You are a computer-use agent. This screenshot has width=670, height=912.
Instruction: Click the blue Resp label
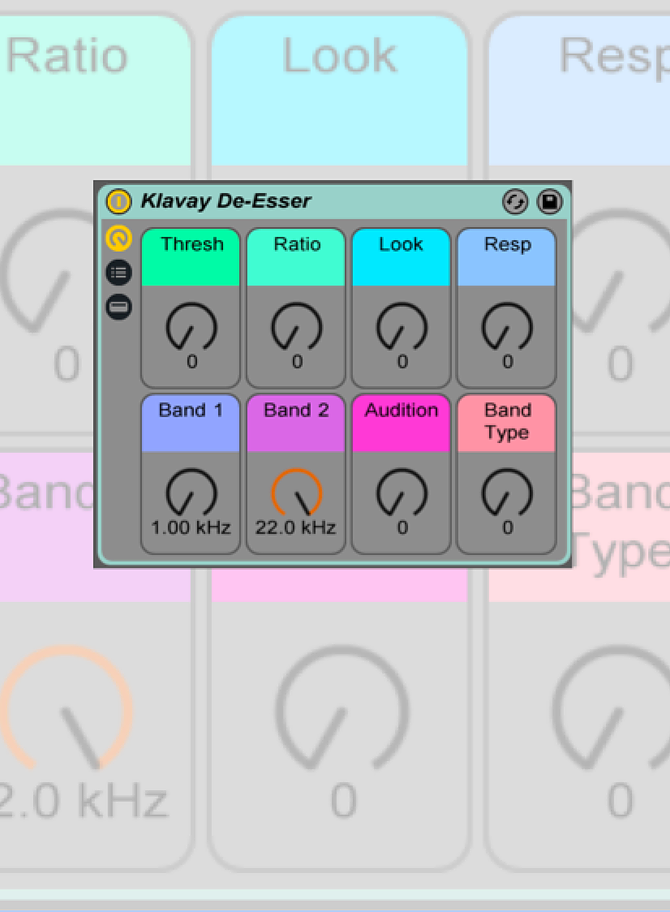[507, 257]
